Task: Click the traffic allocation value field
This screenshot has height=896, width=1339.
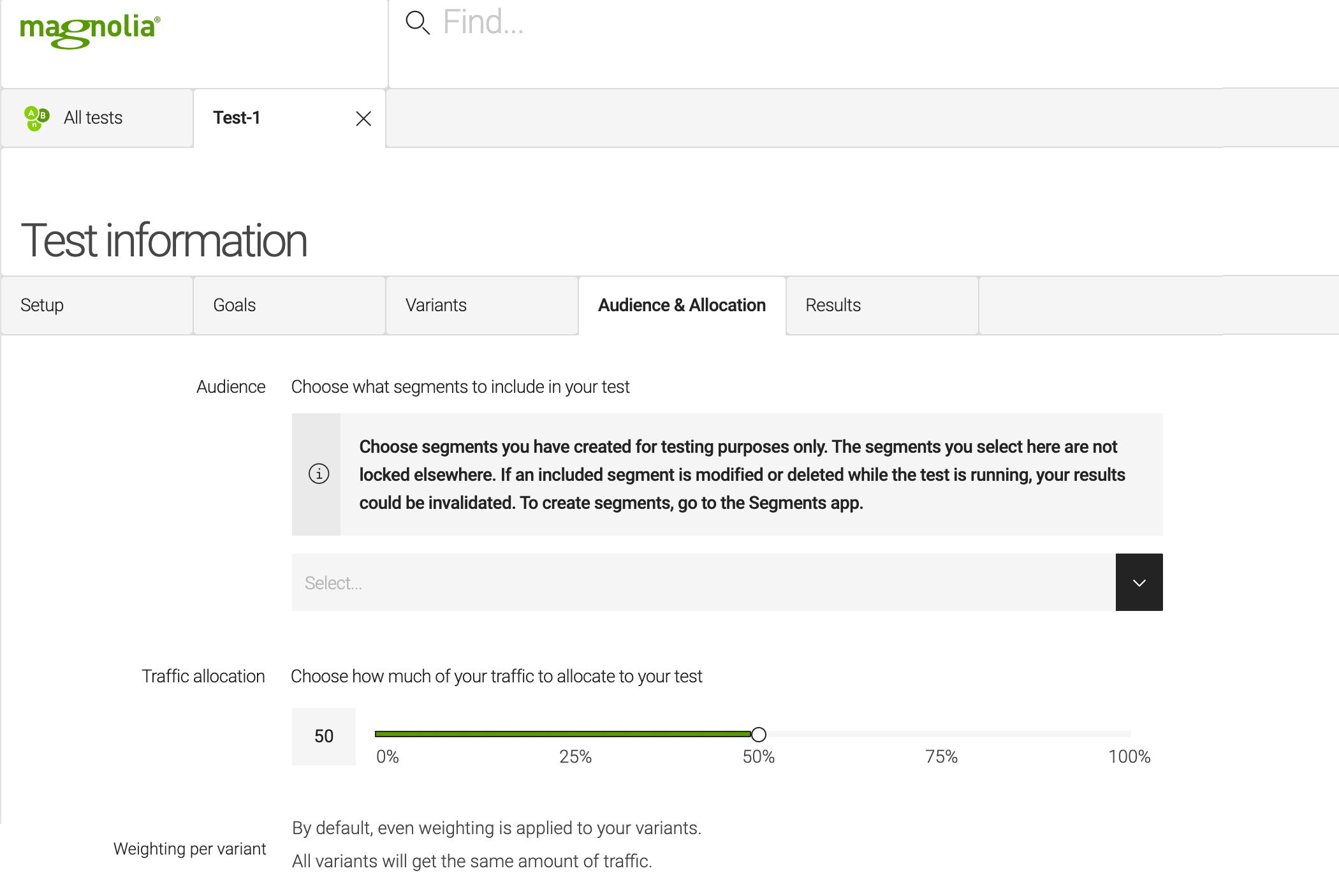Action: 324,736
